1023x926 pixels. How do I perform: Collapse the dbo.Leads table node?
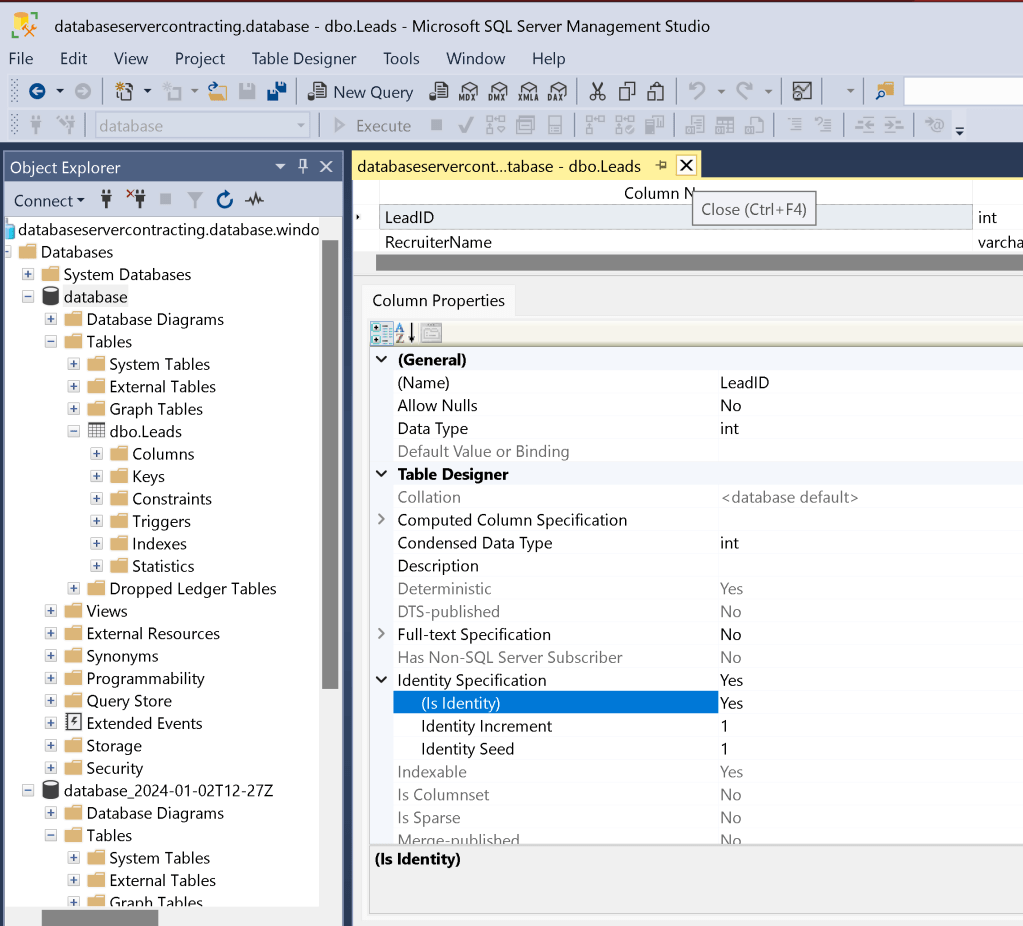pyautogui.click(x=74, y=431)
